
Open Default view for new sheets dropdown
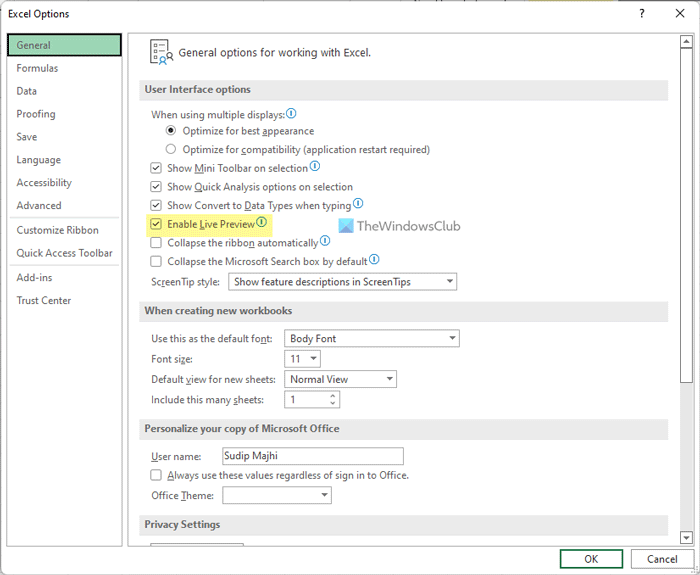point(340,379)
